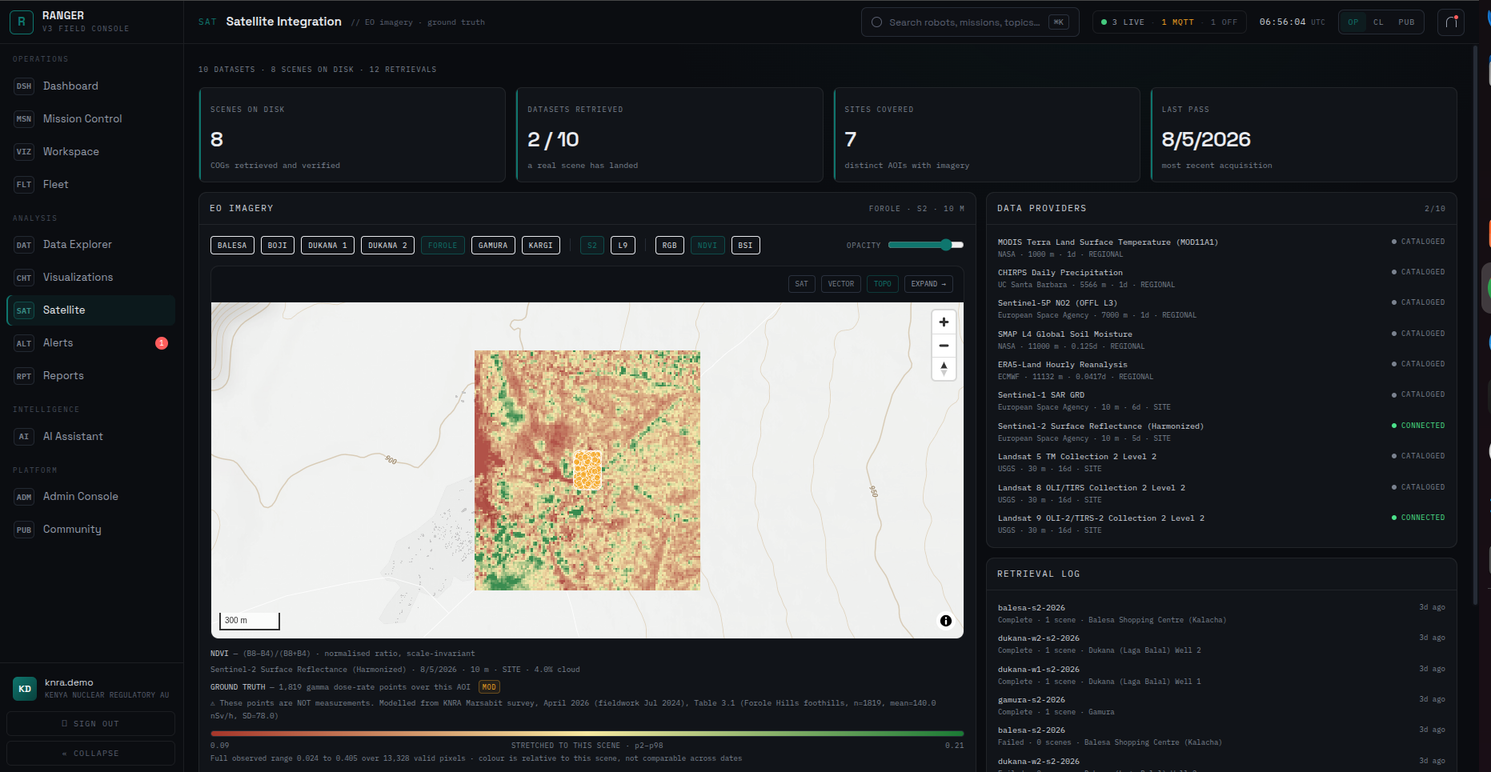This screenshot has width=1491, height=772.
Task: Open Dashboard from the sidebar
Action: click(90, 86)
